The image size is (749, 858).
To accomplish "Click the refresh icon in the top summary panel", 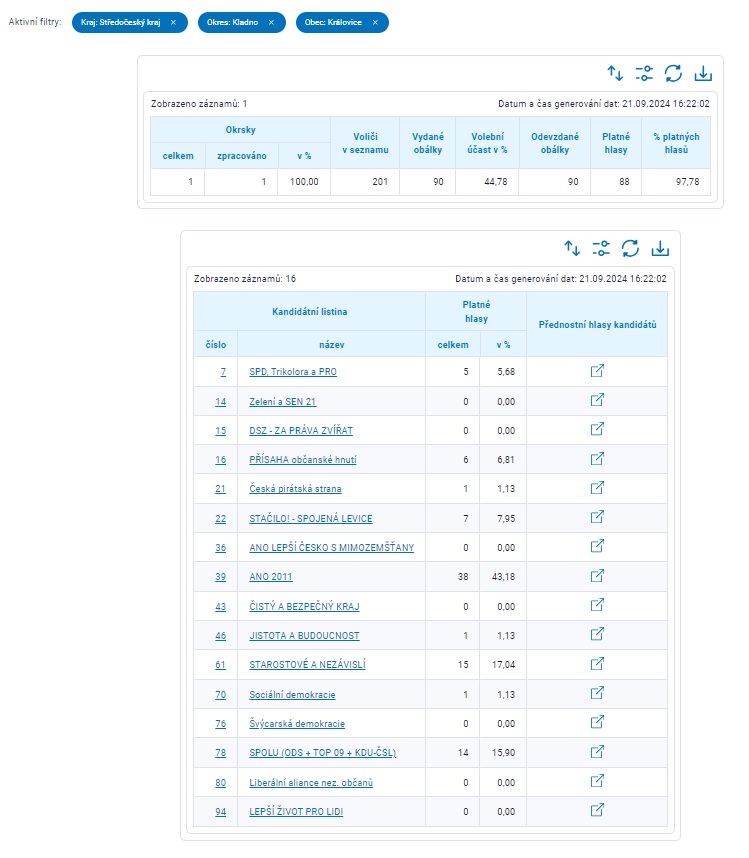I will [673, 73].
